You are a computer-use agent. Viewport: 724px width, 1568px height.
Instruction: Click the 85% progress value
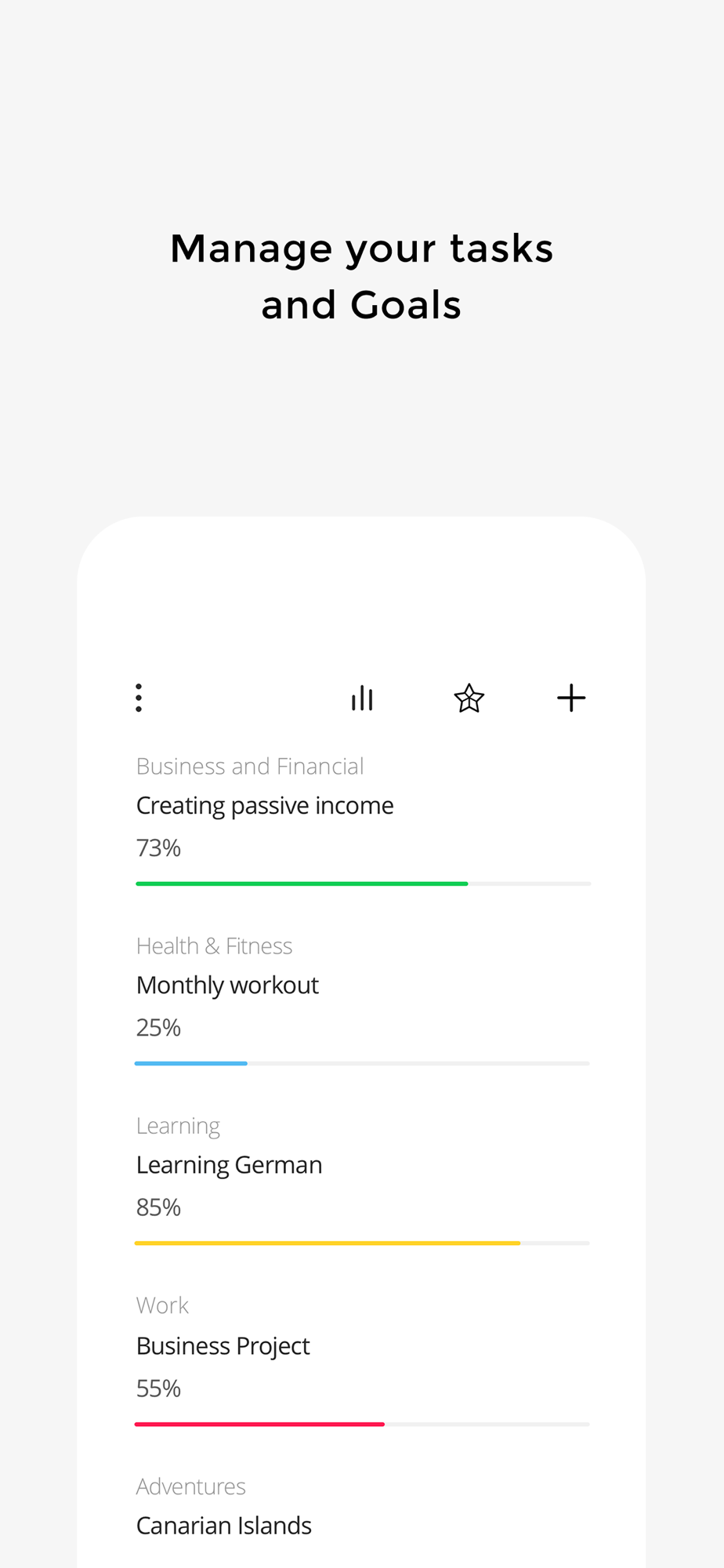(x=158, y=1207)
